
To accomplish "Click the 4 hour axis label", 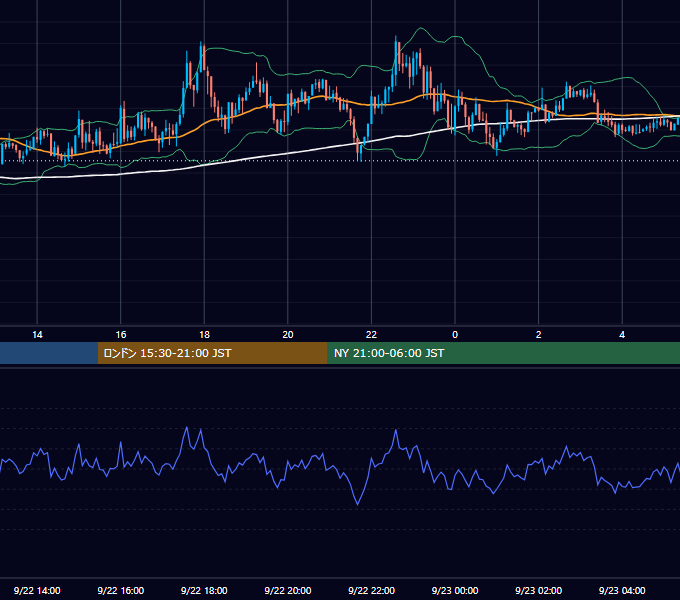I will pos(622,335).
